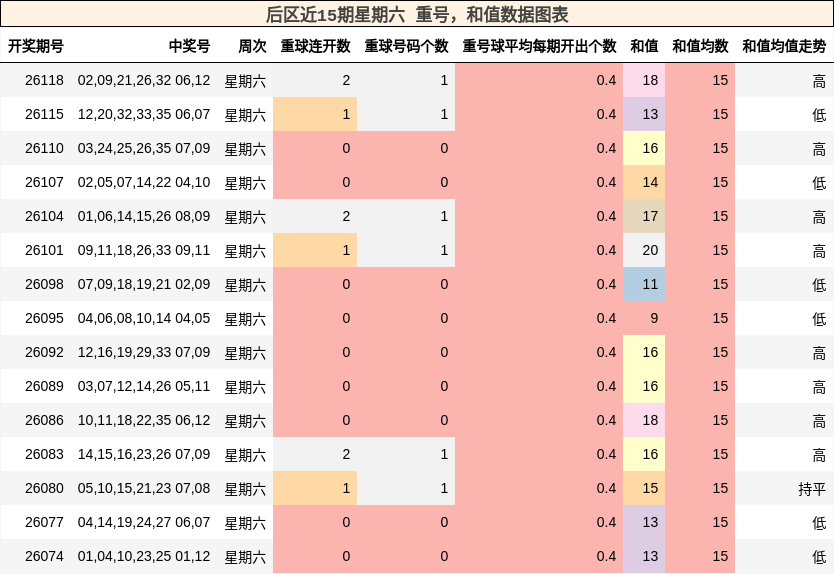The width and height of the screenshot is (834, 574).
Task: Click 重球连开数 value 0 in row 26077
Action: tap(315, 523)
